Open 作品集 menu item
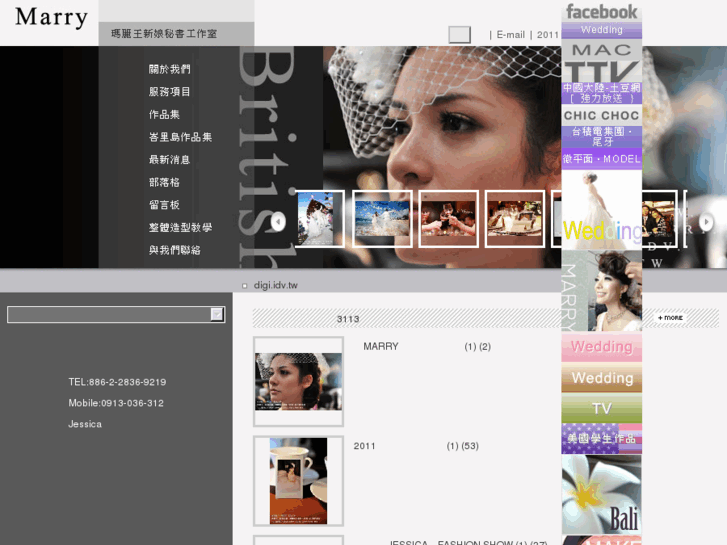Screen dimensions: 727x545 click(x=164, y=115)
